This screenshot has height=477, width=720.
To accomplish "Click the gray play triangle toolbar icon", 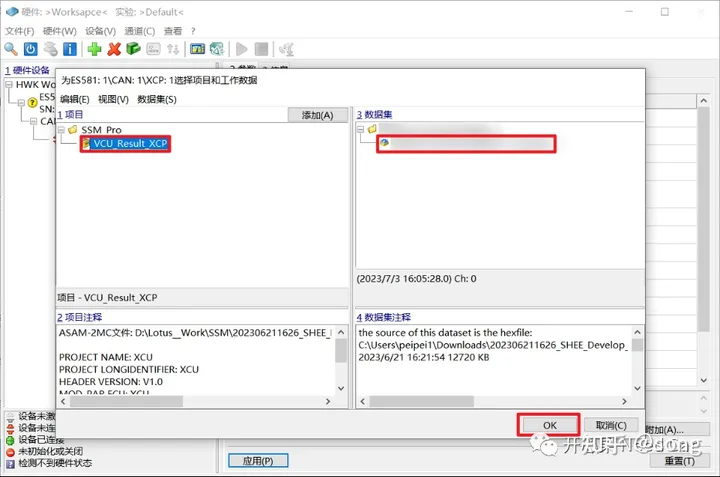I will coord(242,49).
